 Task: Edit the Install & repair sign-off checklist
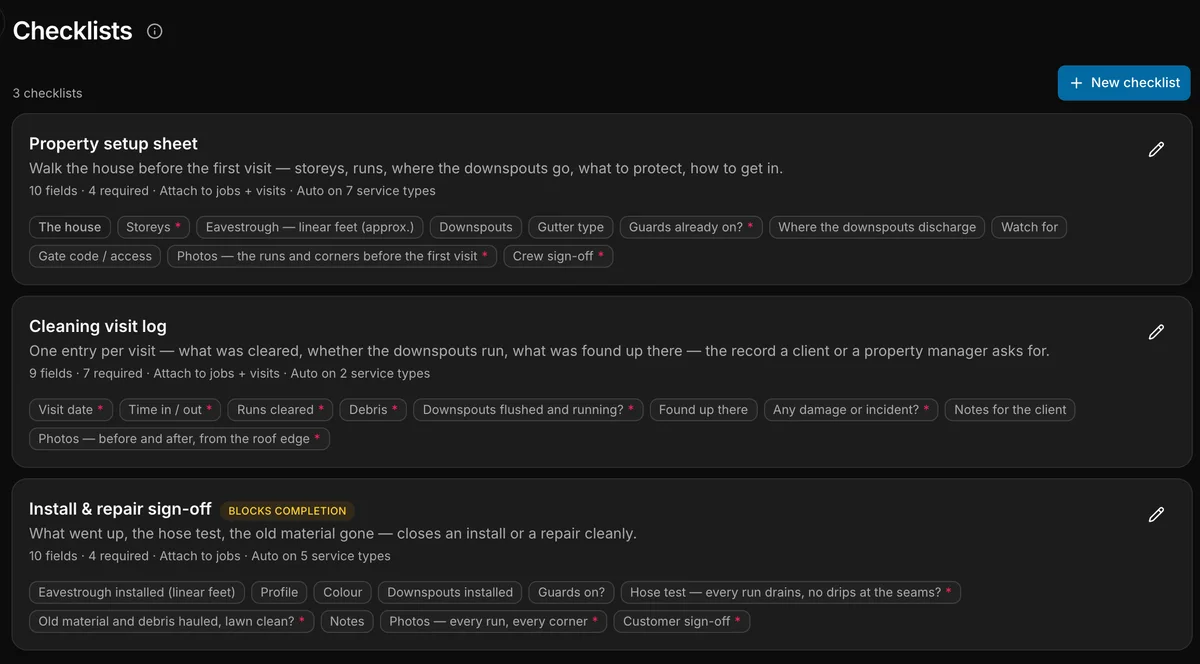coord(1156,515)
